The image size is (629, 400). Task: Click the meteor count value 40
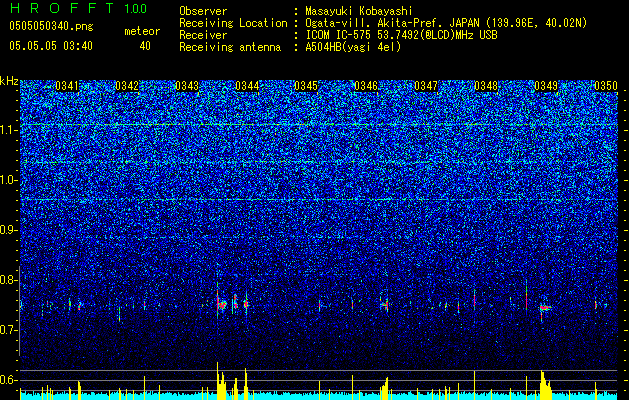[145, 46]
